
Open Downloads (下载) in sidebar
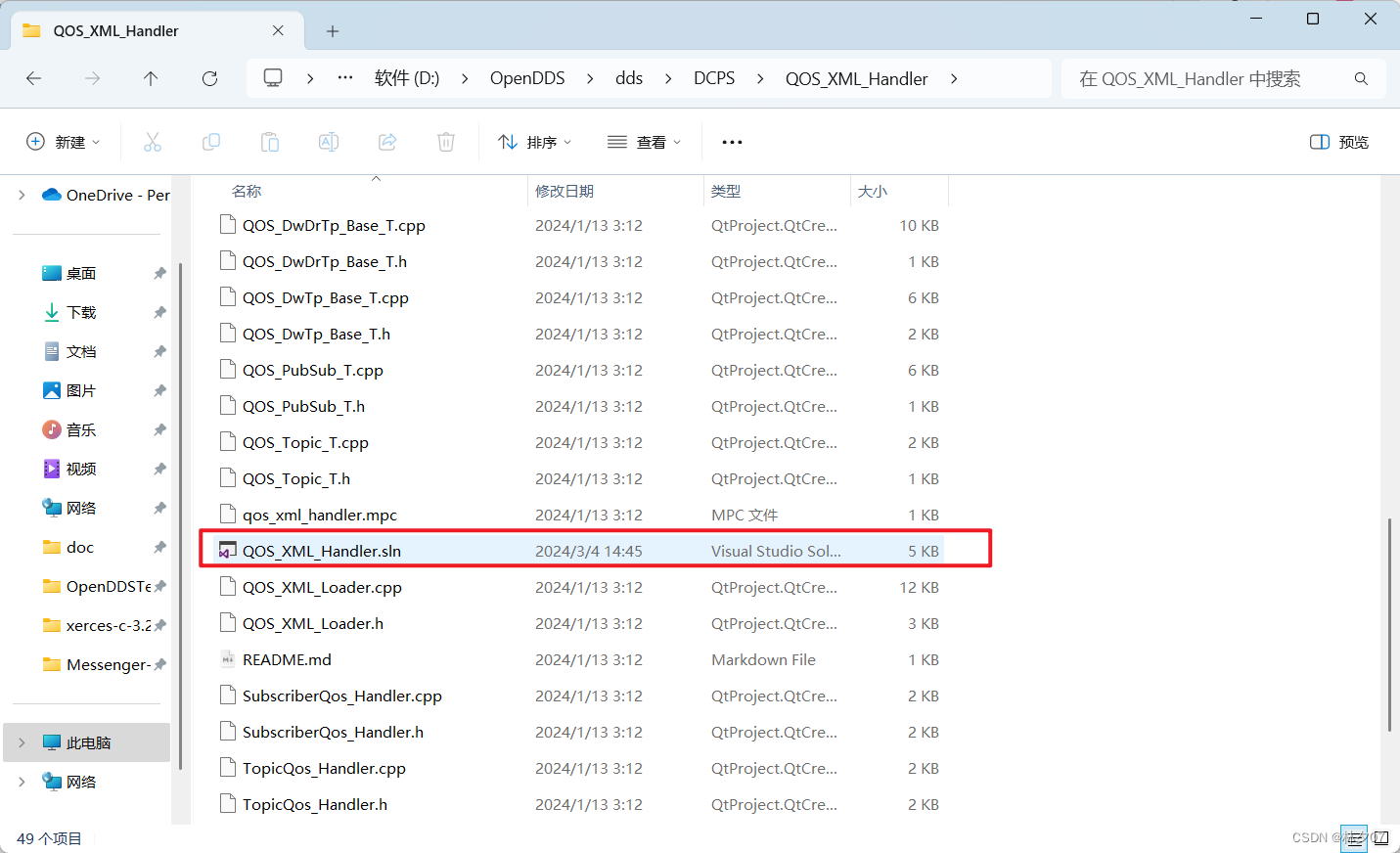click(81, 313)
